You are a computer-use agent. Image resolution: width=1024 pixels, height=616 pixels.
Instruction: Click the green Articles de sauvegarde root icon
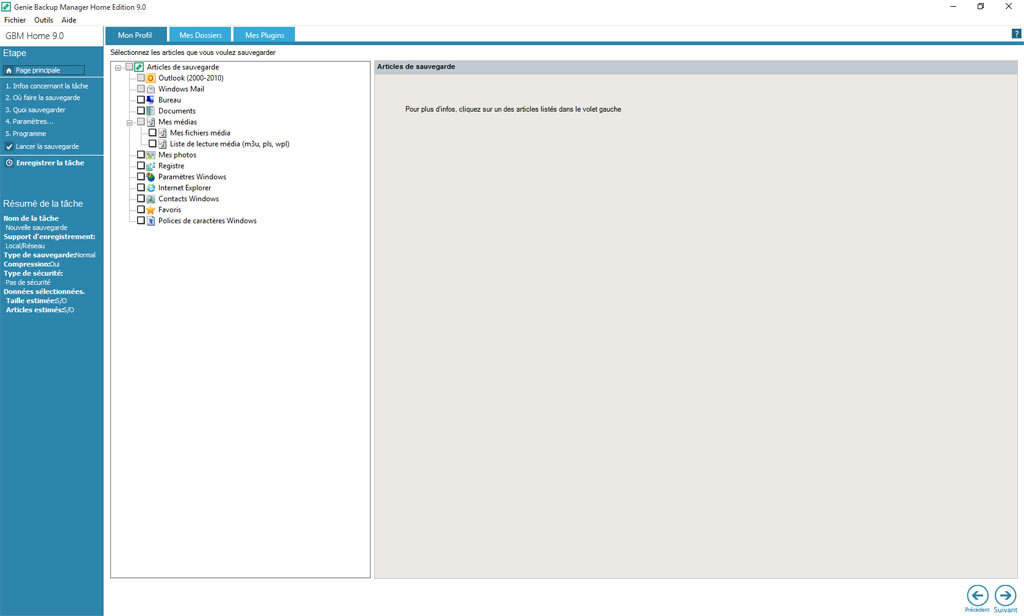[x=139, y=67]
